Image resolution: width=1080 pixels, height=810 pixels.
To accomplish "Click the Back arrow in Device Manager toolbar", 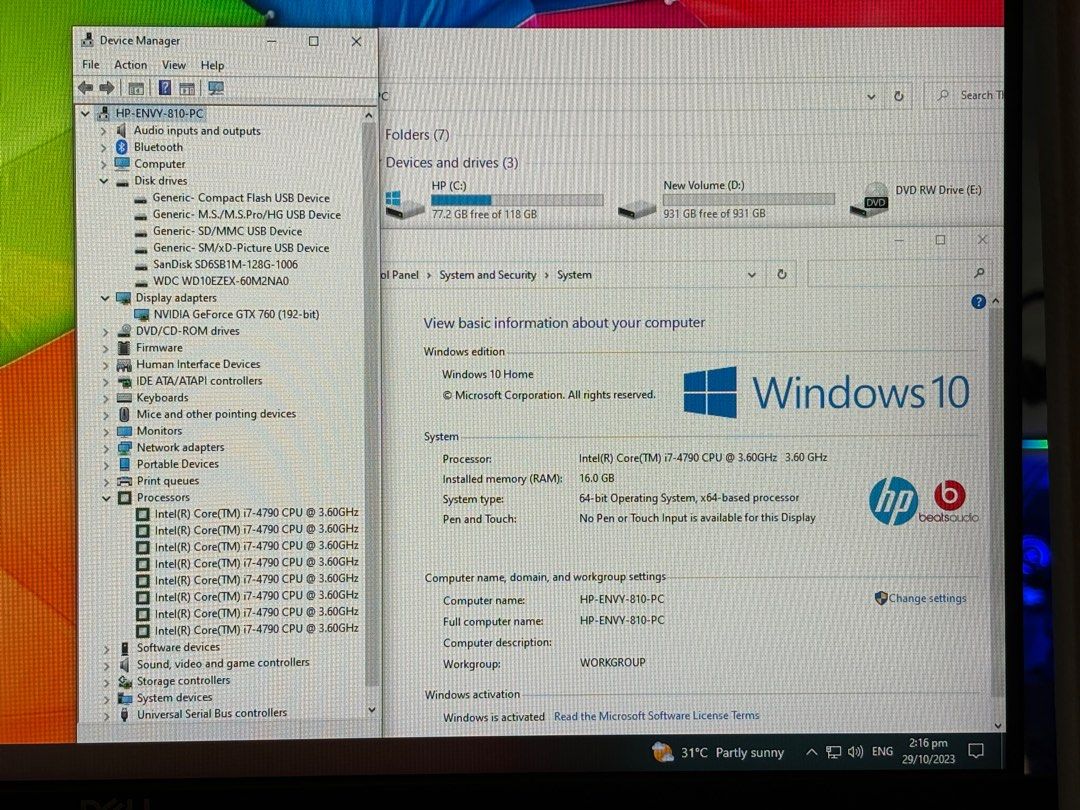I will pyautogui.click(x=86, y=88).
